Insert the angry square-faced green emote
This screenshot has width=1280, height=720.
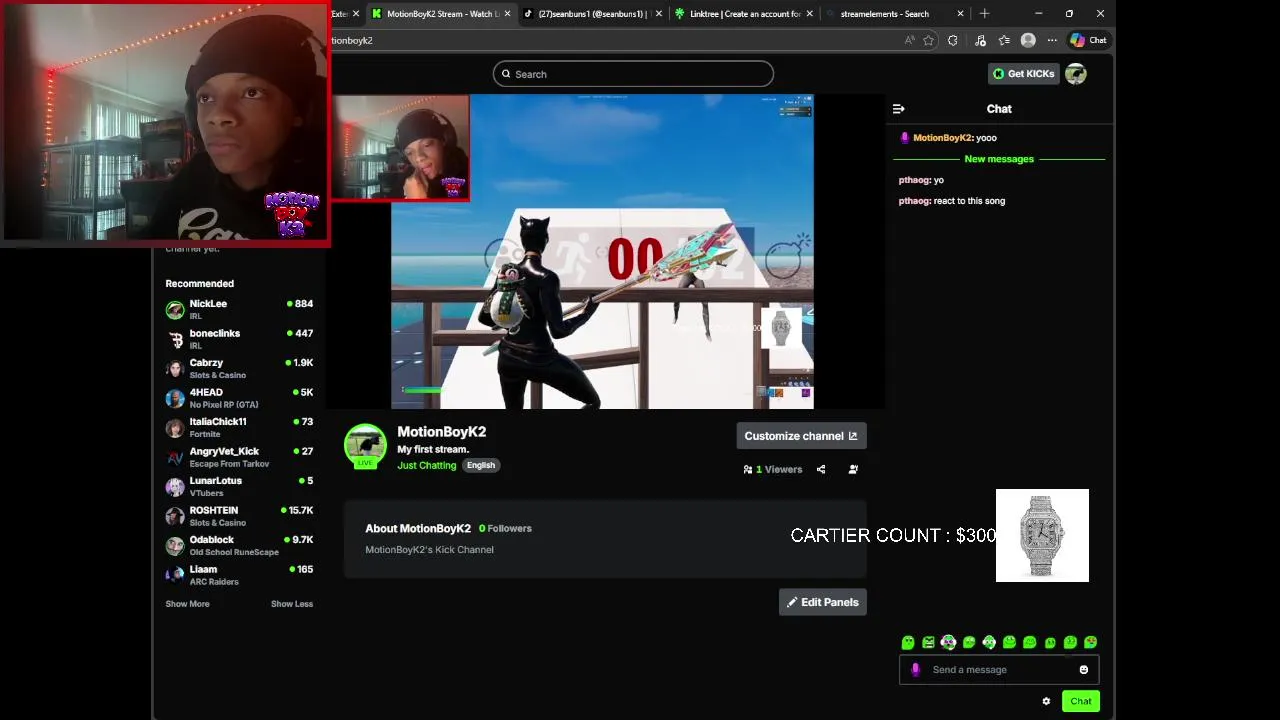(928, 642)
